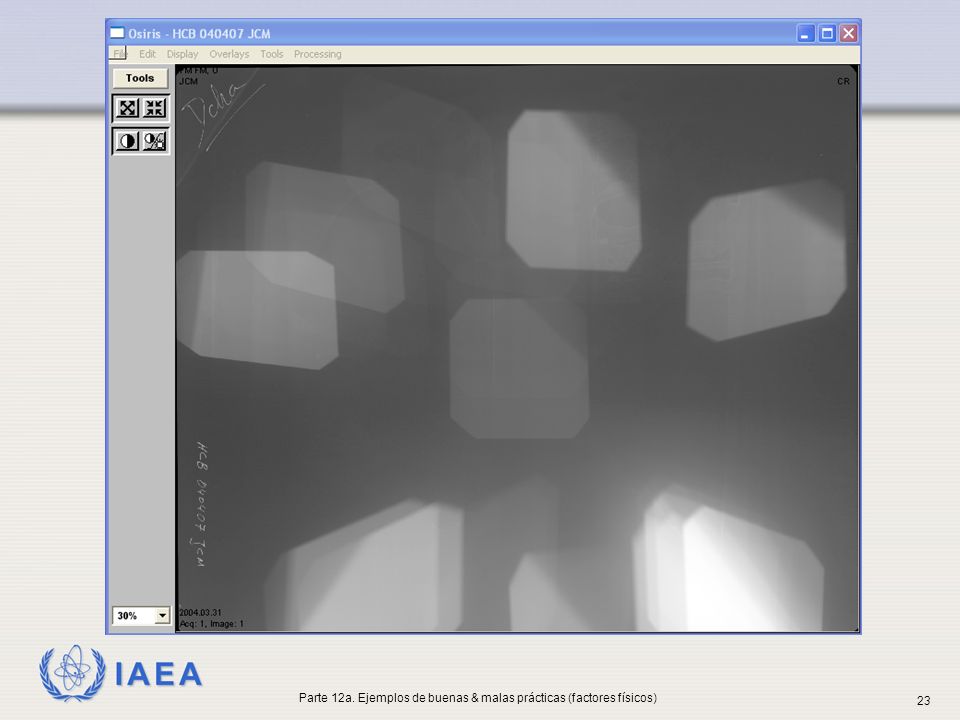Click the 'Acq: 1, Image: 1' overlay text
Screen dimensions: 960x720
212,624
